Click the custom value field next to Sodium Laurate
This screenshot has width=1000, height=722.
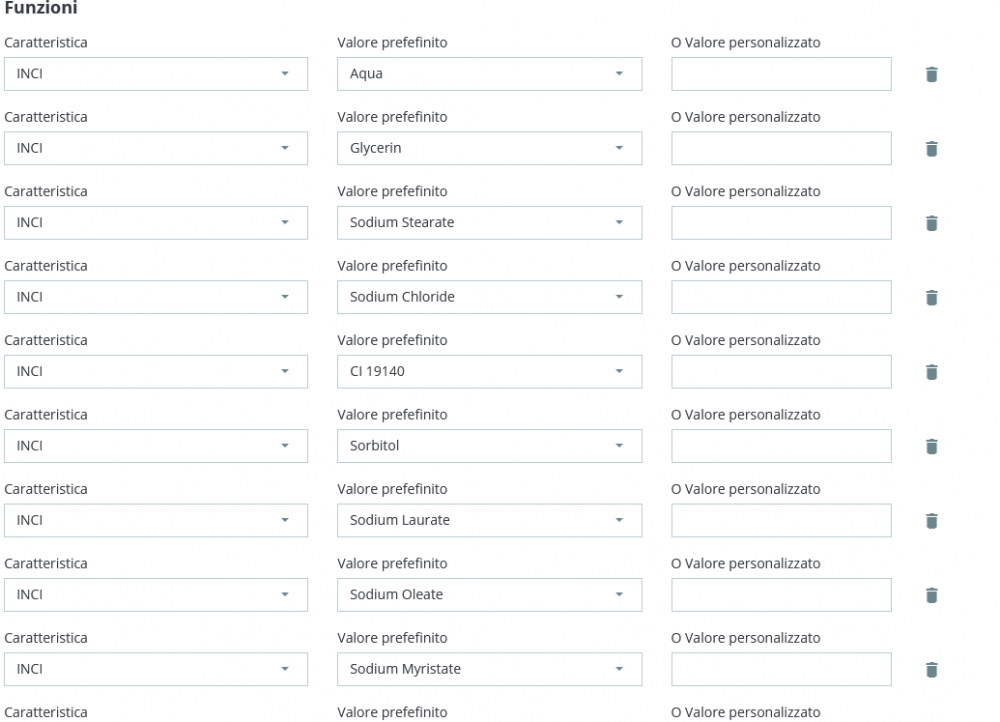[x=780, y=520]
